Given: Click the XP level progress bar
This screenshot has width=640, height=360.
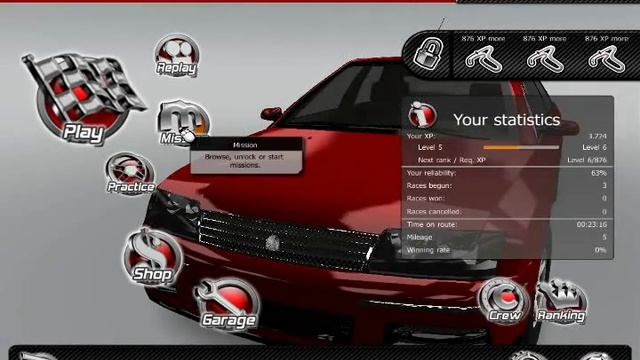Looking at the screenshot, I should pyautogui.click(x=521, y=147).
